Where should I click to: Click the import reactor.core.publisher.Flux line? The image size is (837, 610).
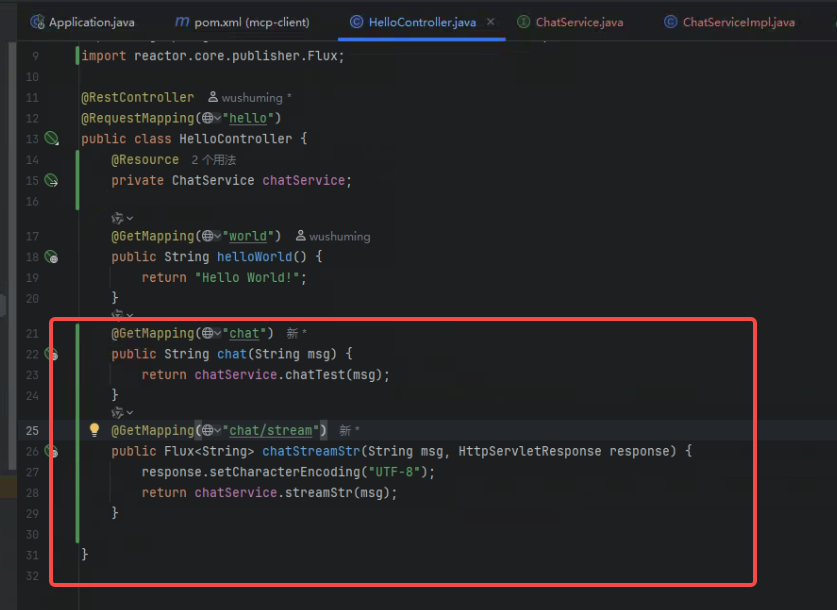coord(213,56)
